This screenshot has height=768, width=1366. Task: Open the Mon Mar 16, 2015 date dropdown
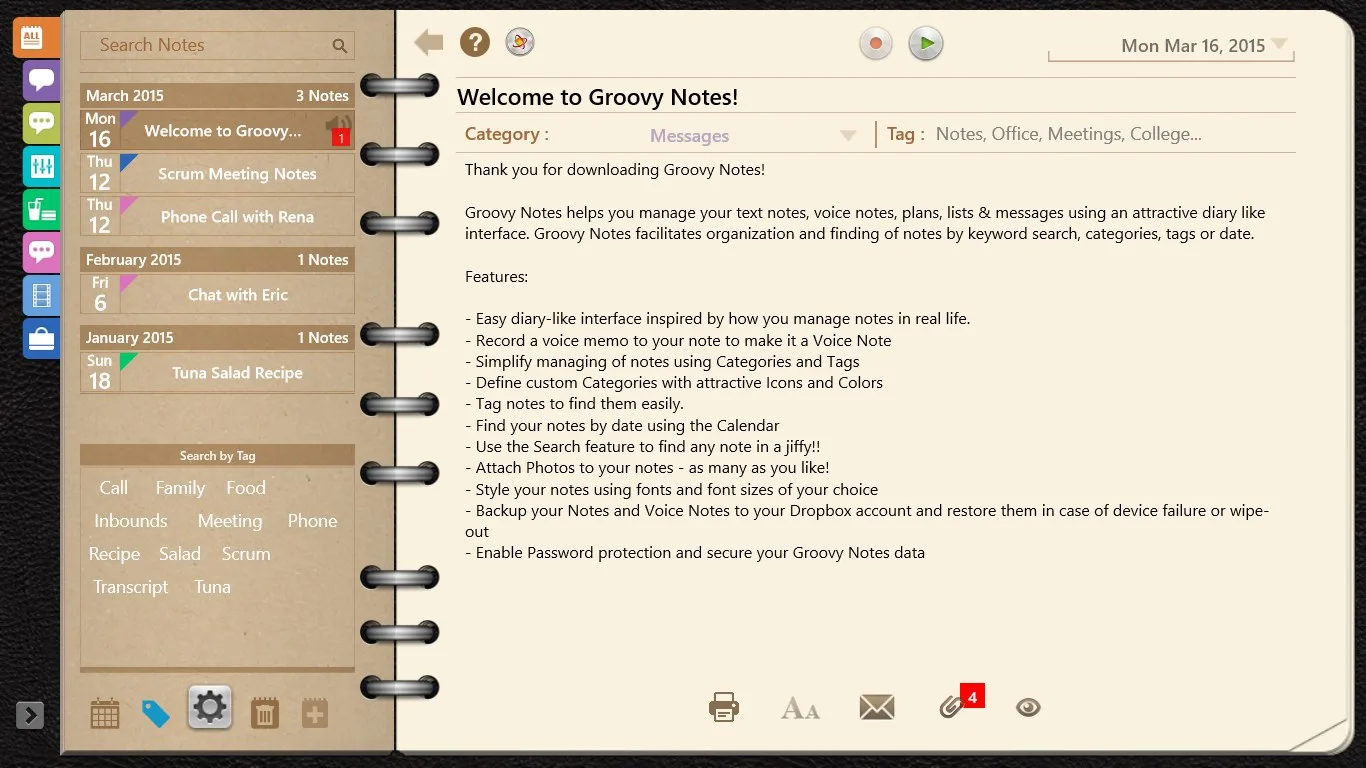(1171, 46)
